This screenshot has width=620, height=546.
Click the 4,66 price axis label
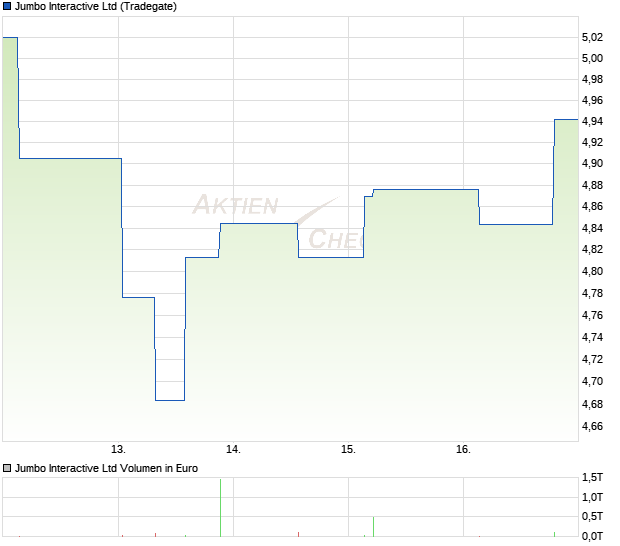(592, 427)
